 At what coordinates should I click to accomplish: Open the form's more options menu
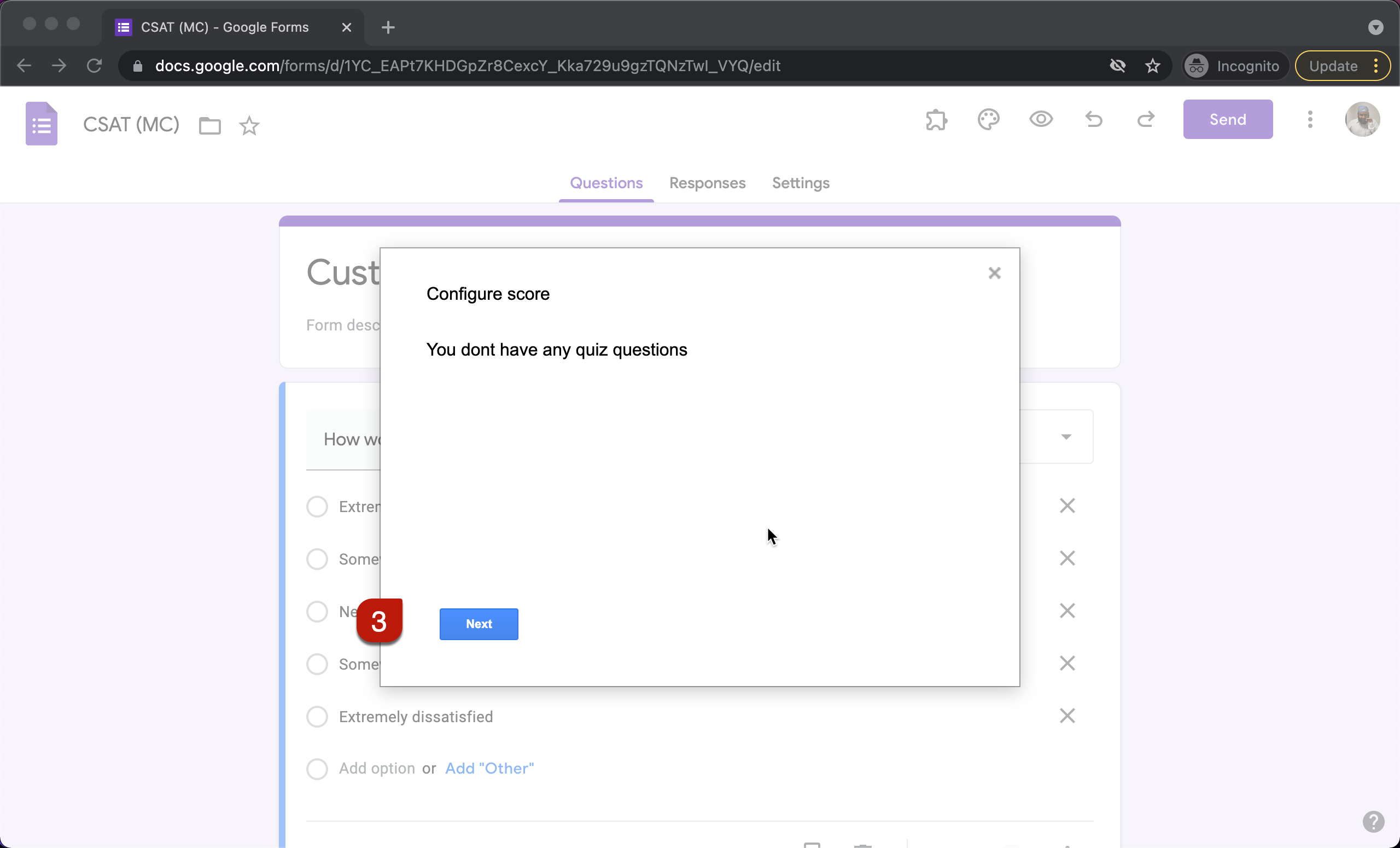tap(1310, 120)
